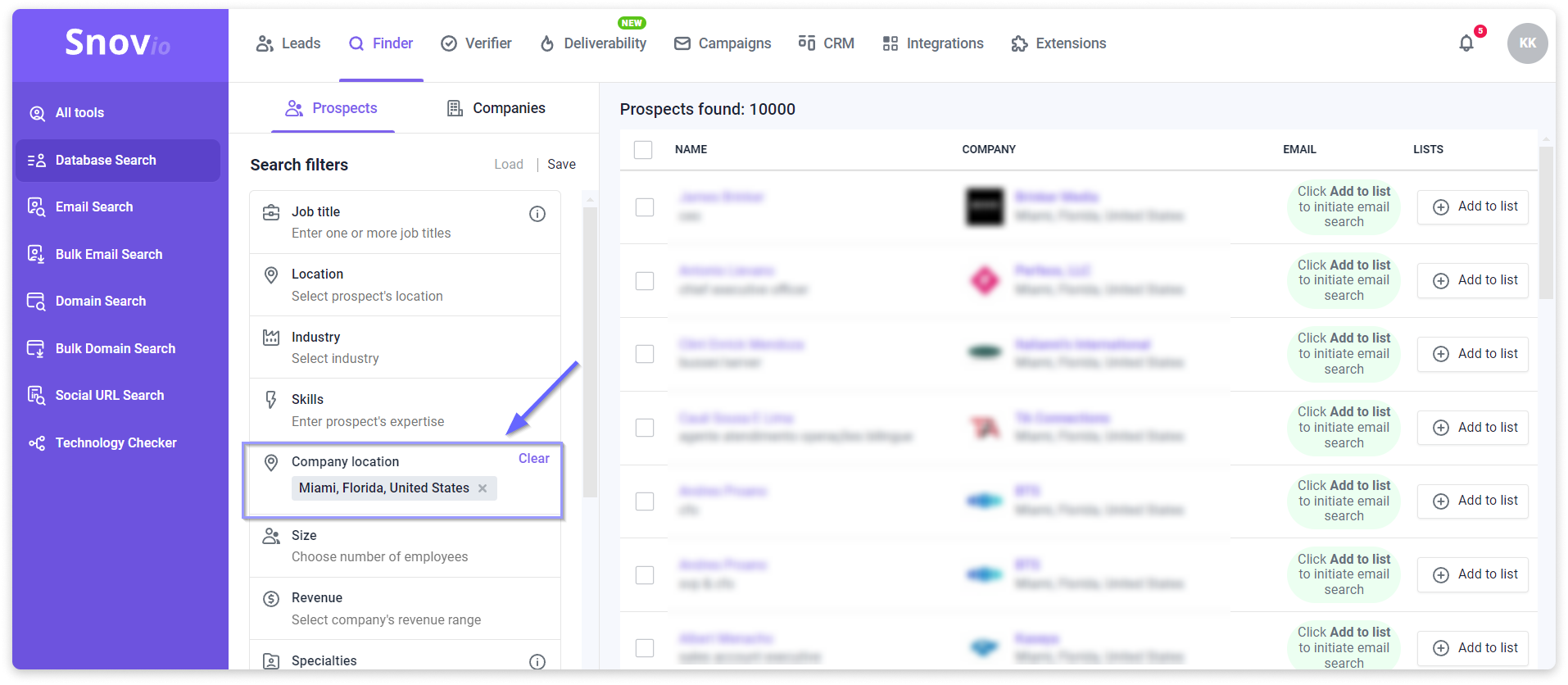Screen dimensions: 1568x685
Task: Check the fifth prospect row checkbox
Action: click(x=645, y=501)
